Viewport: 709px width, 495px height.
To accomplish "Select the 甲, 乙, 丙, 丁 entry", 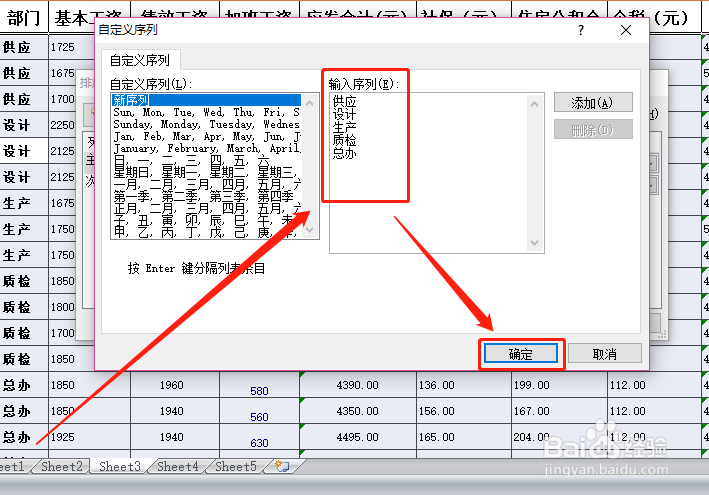I will click(x=207, y=232).
